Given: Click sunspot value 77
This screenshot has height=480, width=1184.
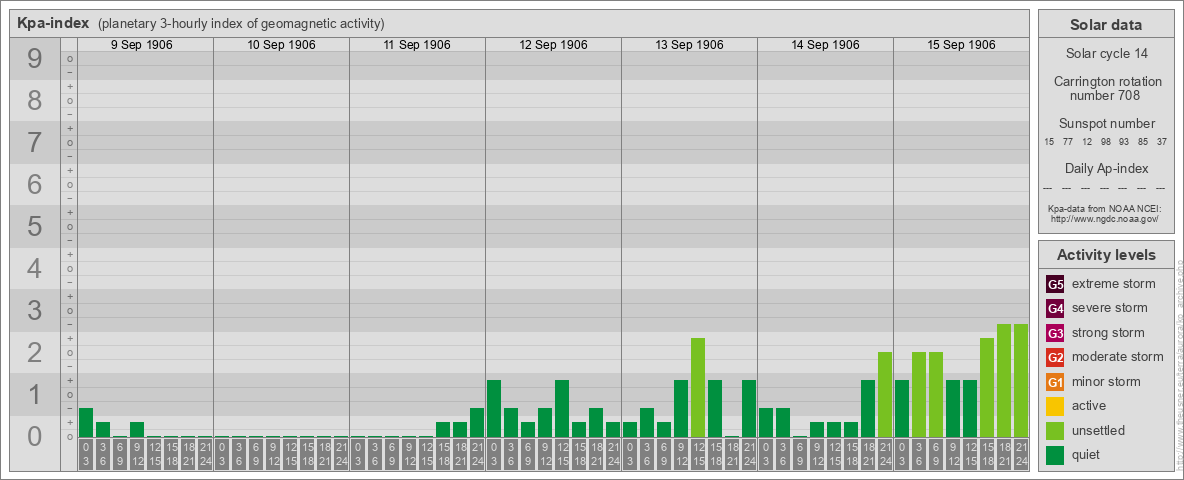Looking at the screenshot, I should tap(1068, 142).
